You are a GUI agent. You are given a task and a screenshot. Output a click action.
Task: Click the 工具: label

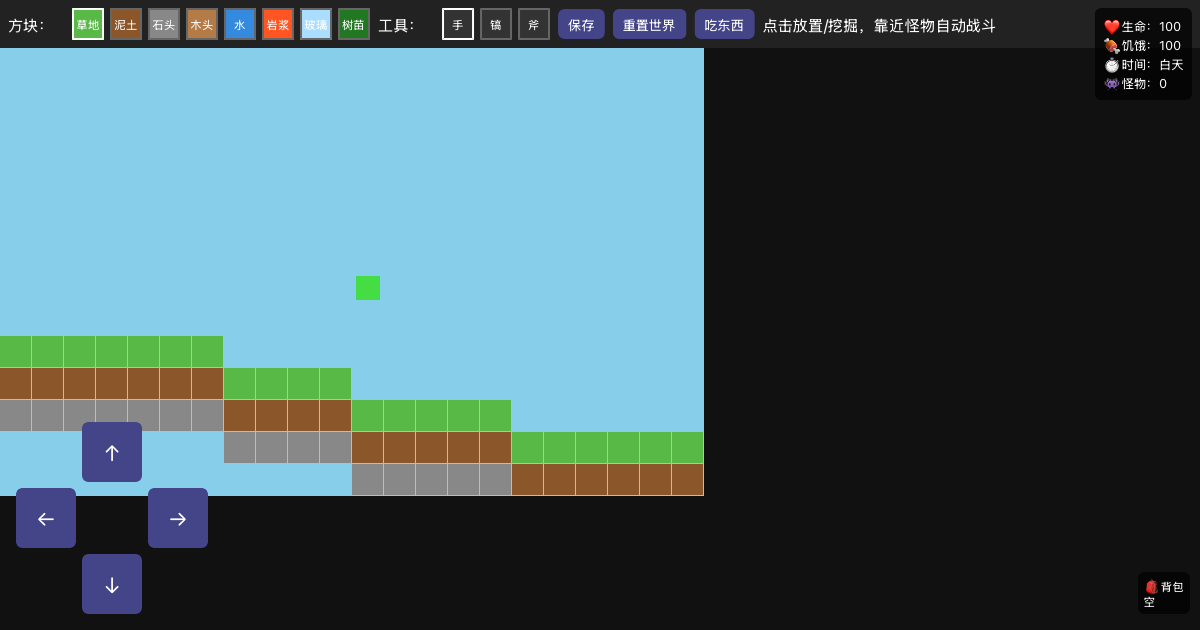pos(396,25)
